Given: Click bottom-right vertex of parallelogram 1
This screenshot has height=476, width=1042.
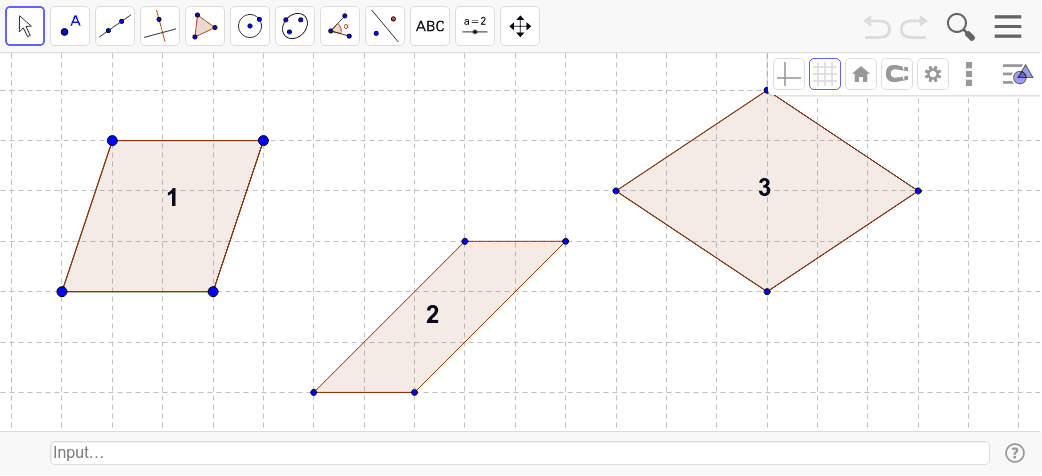Looking at the screenshot, I should (213, 291).
